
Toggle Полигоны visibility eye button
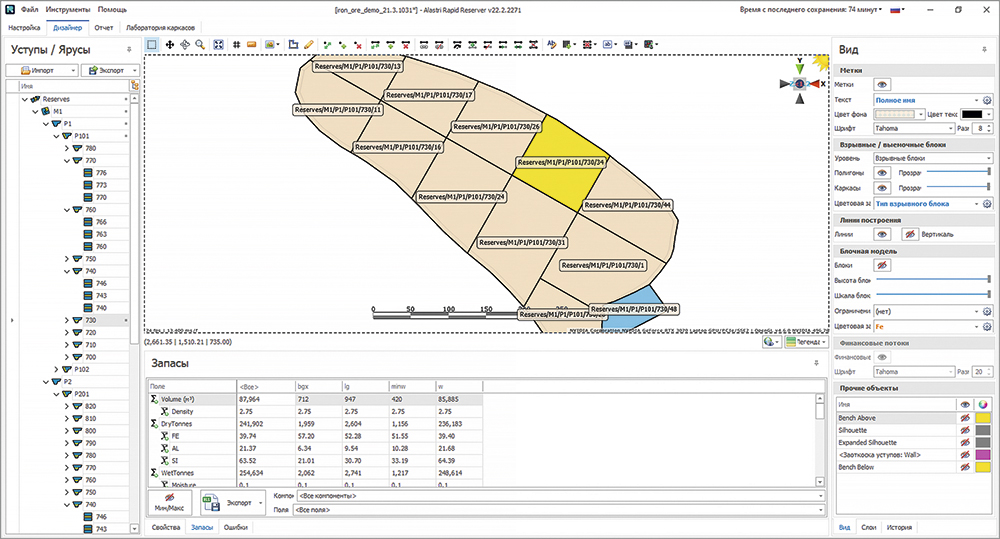[x=883, y=173]
